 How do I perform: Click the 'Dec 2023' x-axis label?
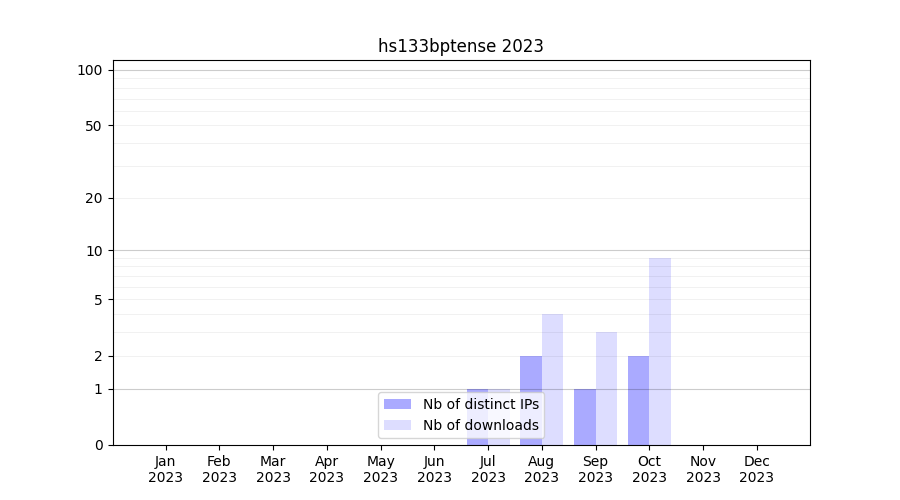[x=756, y=469]
